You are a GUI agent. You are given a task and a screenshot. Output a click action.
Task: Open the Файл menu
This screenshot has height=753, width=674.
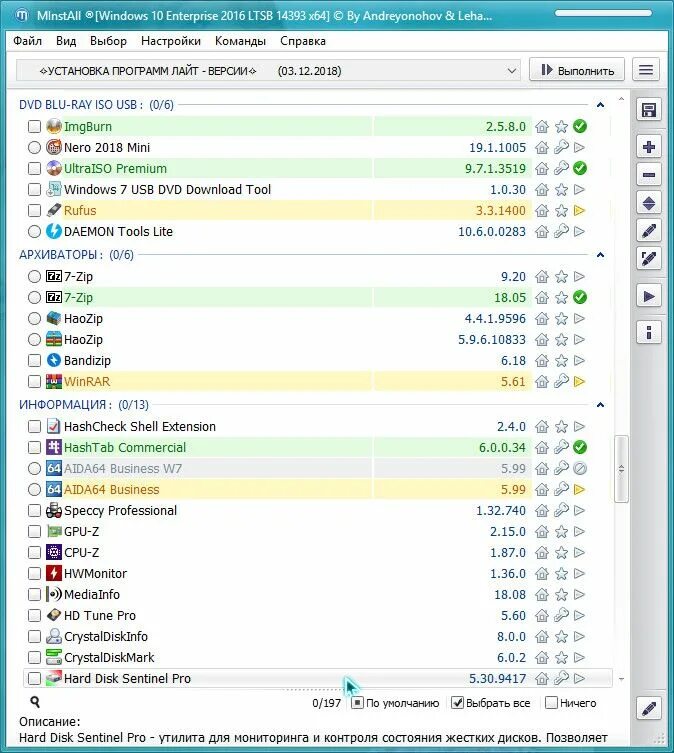click(27, 41)
